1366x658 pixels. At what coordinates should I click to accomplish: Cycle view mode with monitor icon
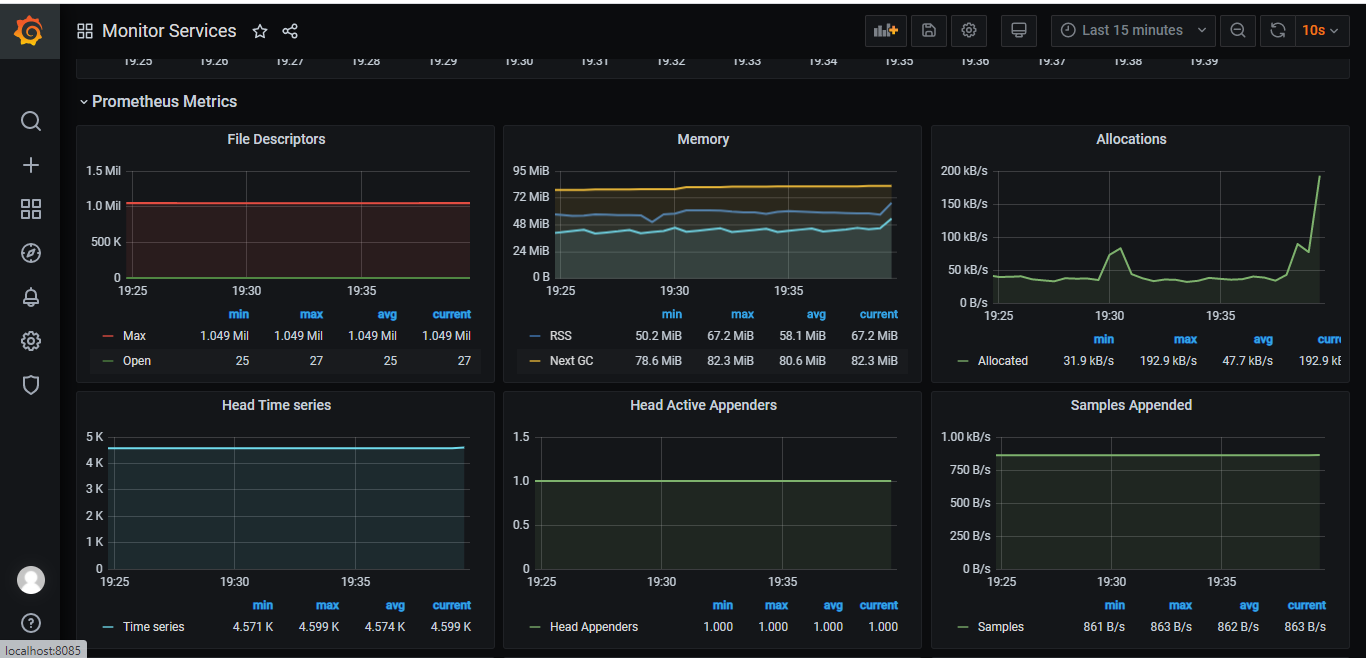[x=1019, y=30]
